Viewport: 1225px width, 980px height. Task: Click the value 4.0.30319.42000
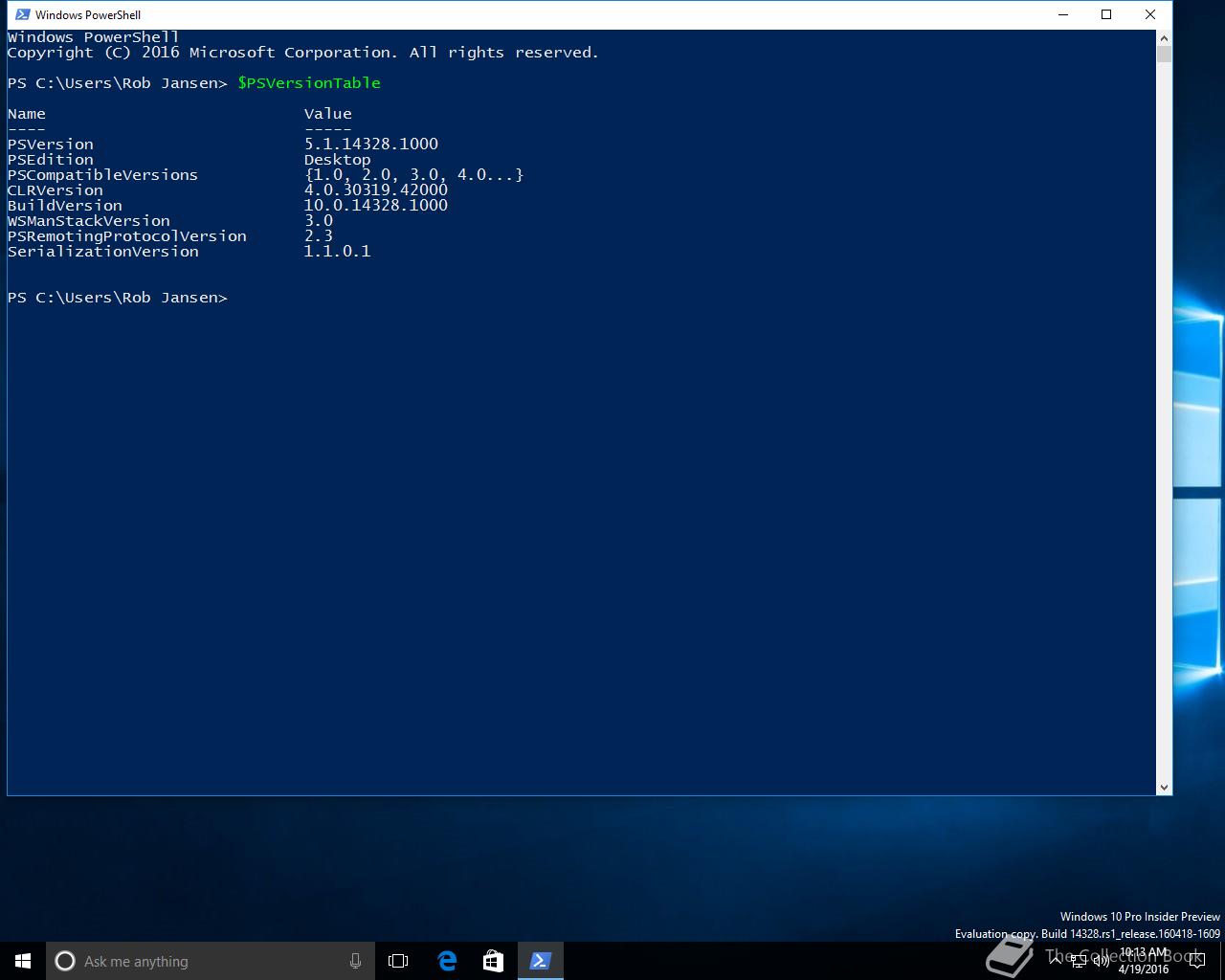[376, 190]
